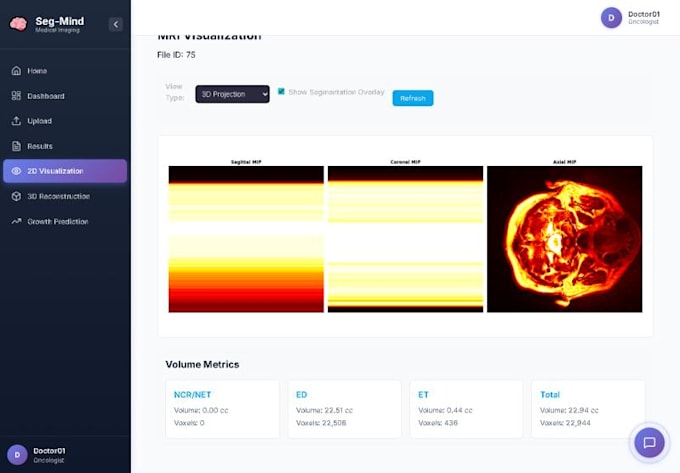The image size is (680, 473).
Task: Click the NCR/NET Voxels 0 value
Action: tap(189, 423)
